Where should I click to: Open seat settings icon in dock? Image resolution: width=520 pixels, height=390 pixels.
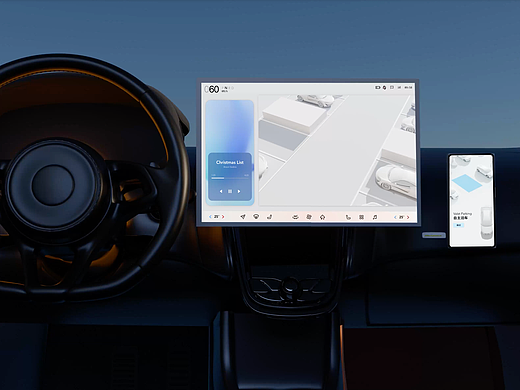pyautogui.click(x=269, y=217)
